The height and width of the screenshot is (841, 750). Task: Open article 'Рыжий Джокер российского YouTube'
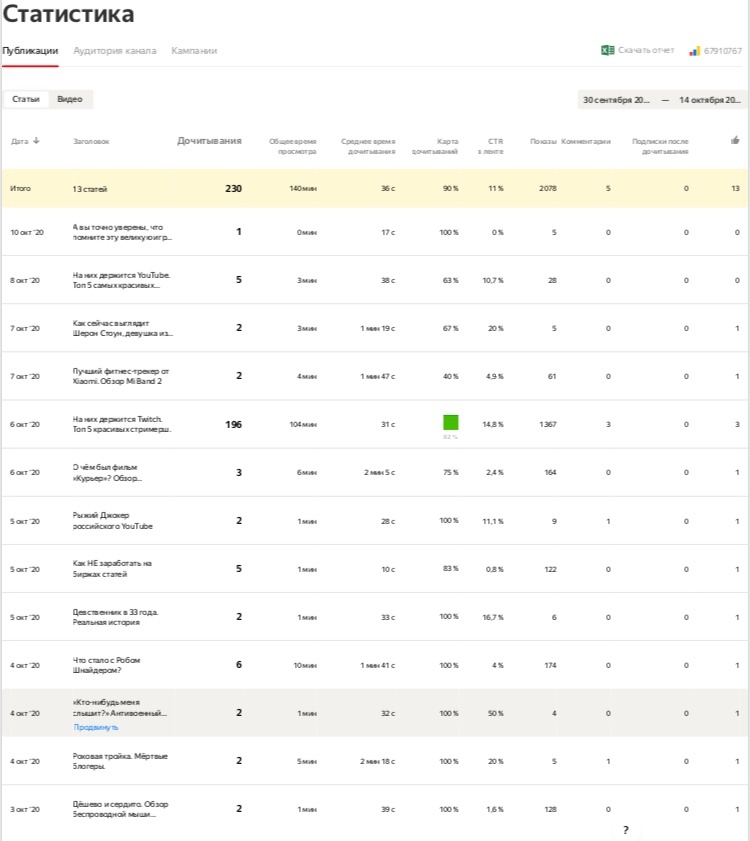click(113, 521)
